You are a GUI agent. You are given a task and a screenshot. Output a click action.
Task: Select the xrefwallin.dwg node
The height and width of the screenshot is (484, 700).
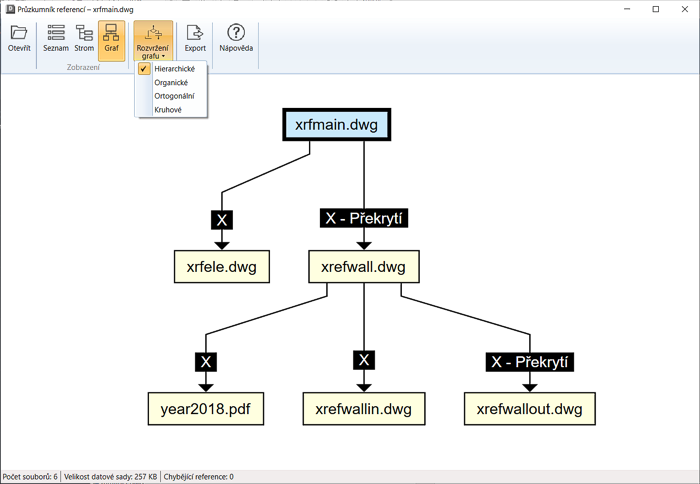pyautogui.click(x=364, y=409)
